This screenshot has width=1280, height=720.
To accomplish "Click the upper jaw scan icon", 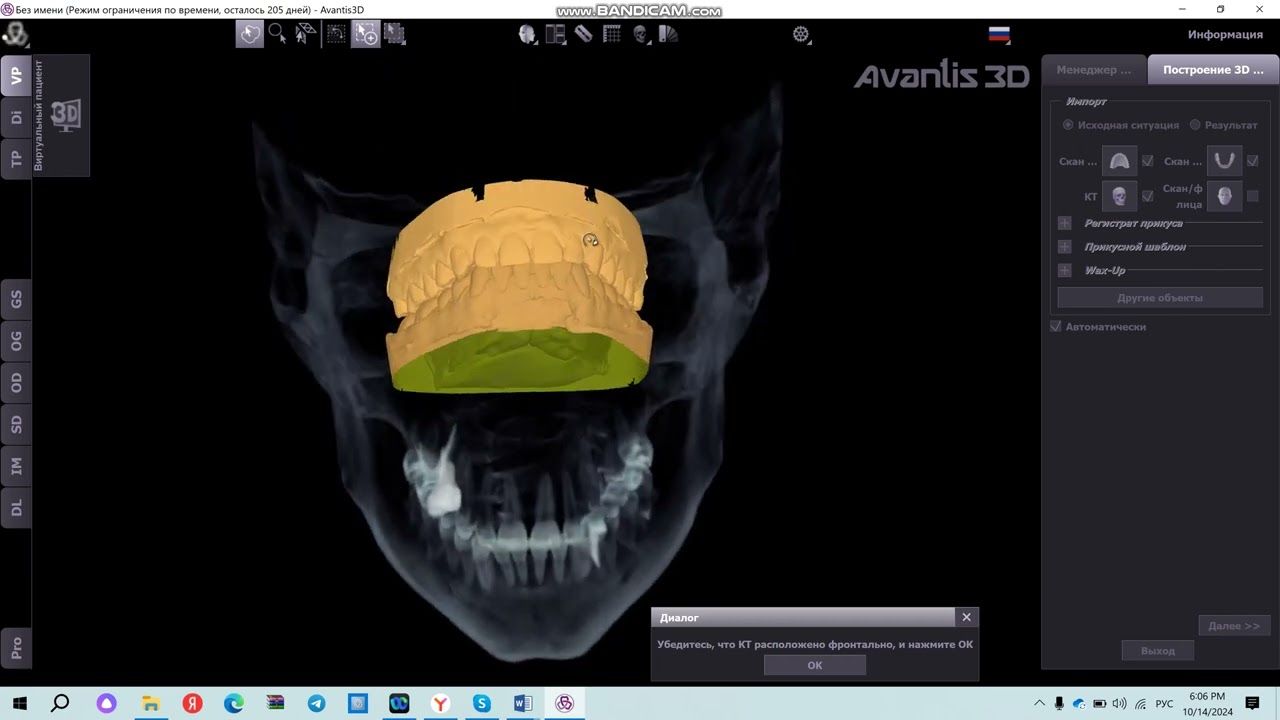I will pos(1119,161).
